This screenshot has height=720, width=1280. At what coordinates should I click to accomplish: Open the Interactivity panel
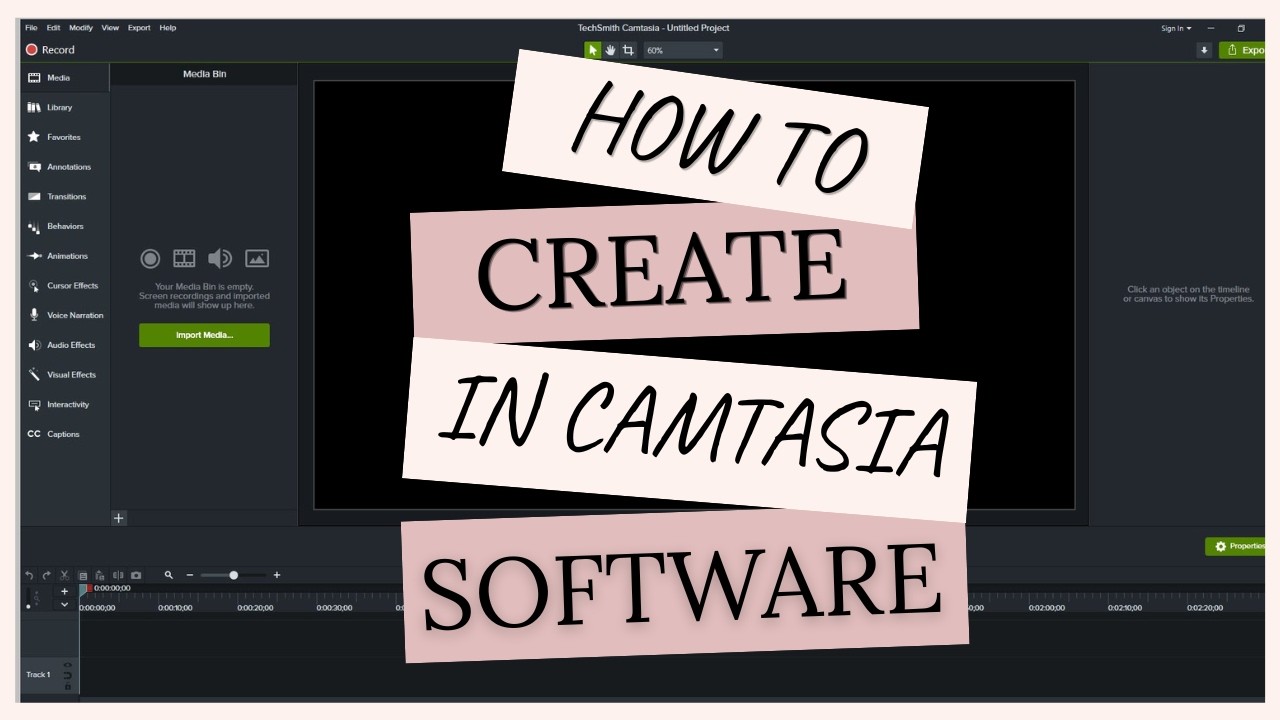65,404
